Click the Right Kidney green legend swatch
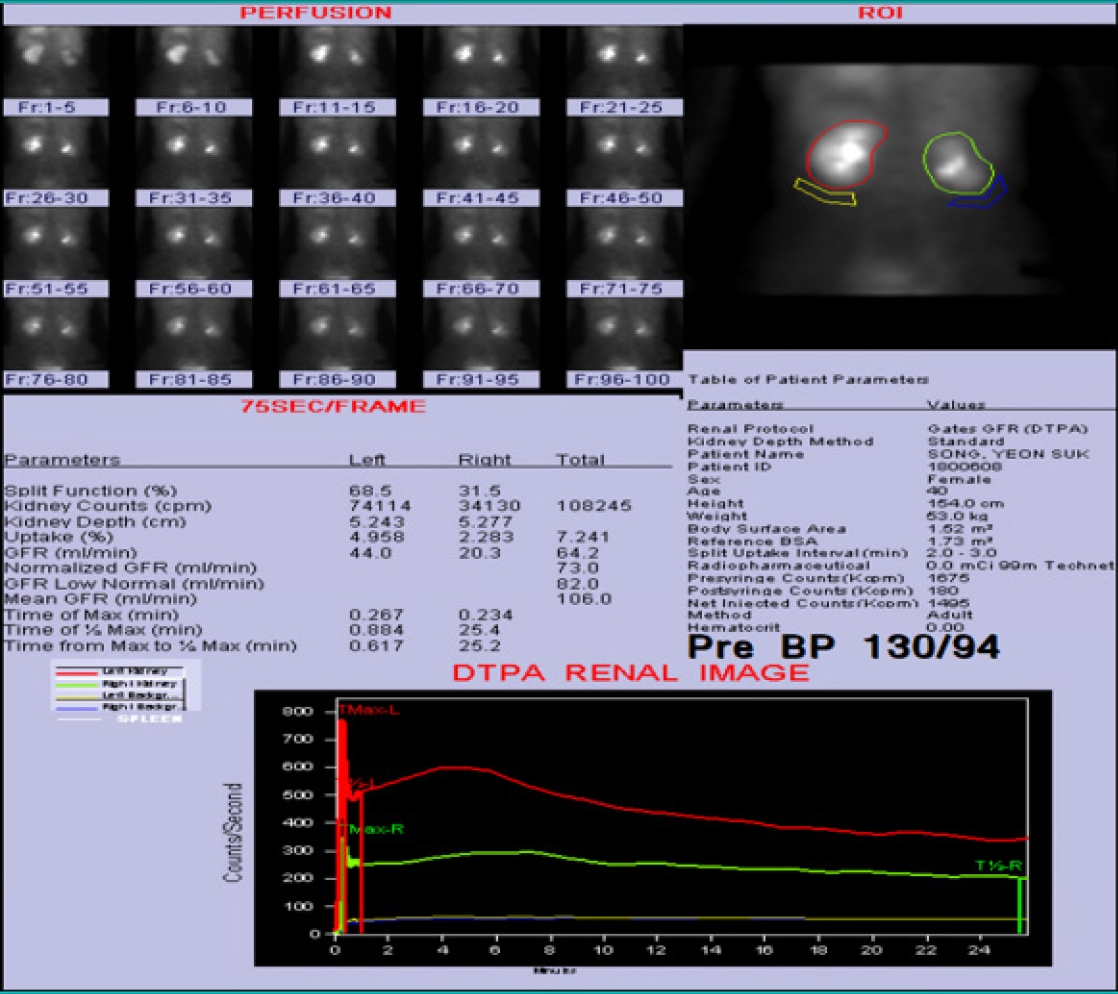This screenshot has height=994, width=1118. pos(76,685)
